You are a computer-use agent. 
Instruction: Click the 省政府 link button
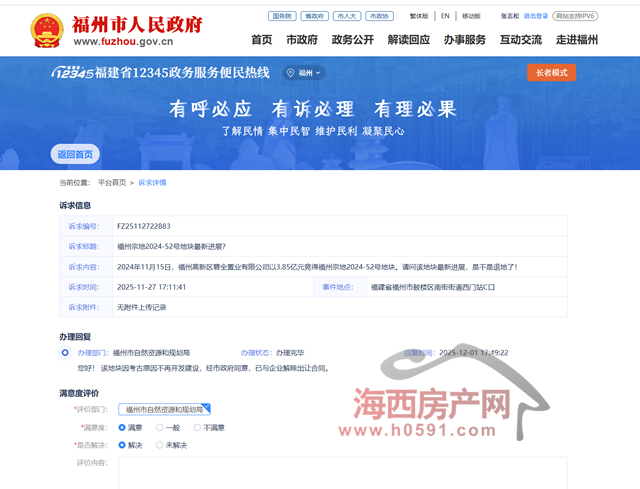coord(315,17)
